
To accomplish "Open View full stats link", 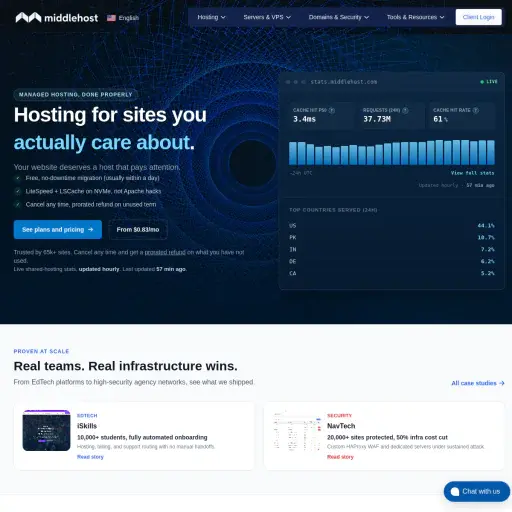I will (472, 173).
